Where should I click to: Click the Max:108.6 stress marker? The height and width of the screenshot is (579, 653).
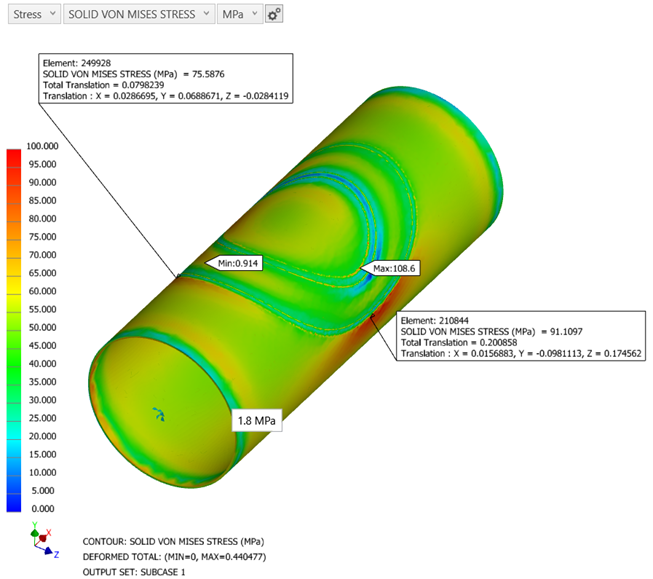click(x=391, y=269)
